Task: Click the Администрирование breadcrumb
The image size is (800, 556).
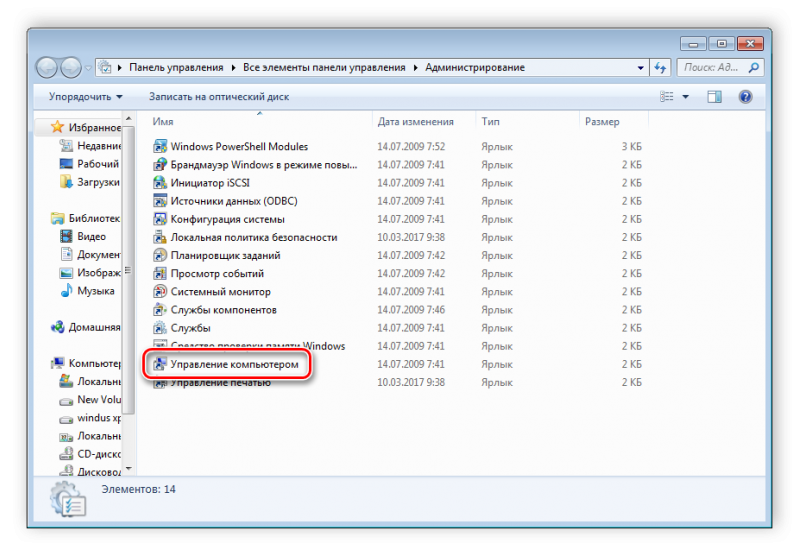Action: pyautogui.click(x=475, y=67)
